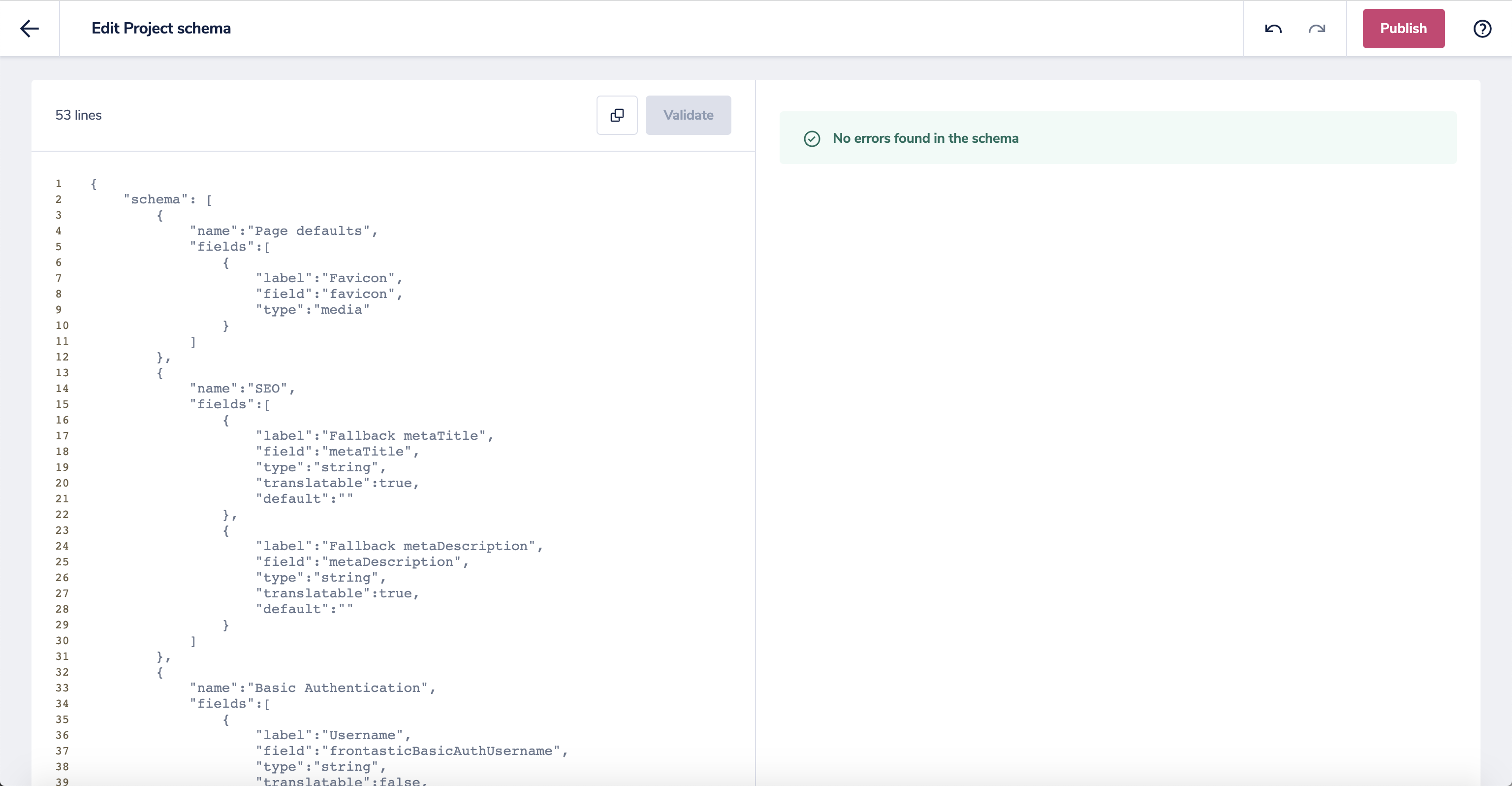Click the "Fallback metaDescription" label line
Image resolution: width=1512 pixels, height=786 pixels.
[399, 546]
